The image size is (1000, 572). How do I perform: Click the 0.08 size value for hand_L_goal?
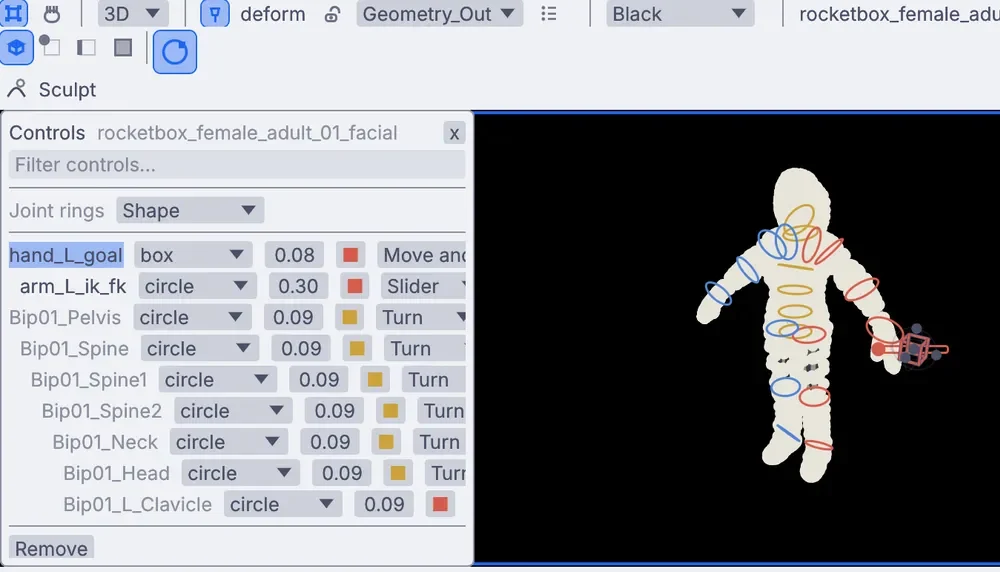coord(294,255)
